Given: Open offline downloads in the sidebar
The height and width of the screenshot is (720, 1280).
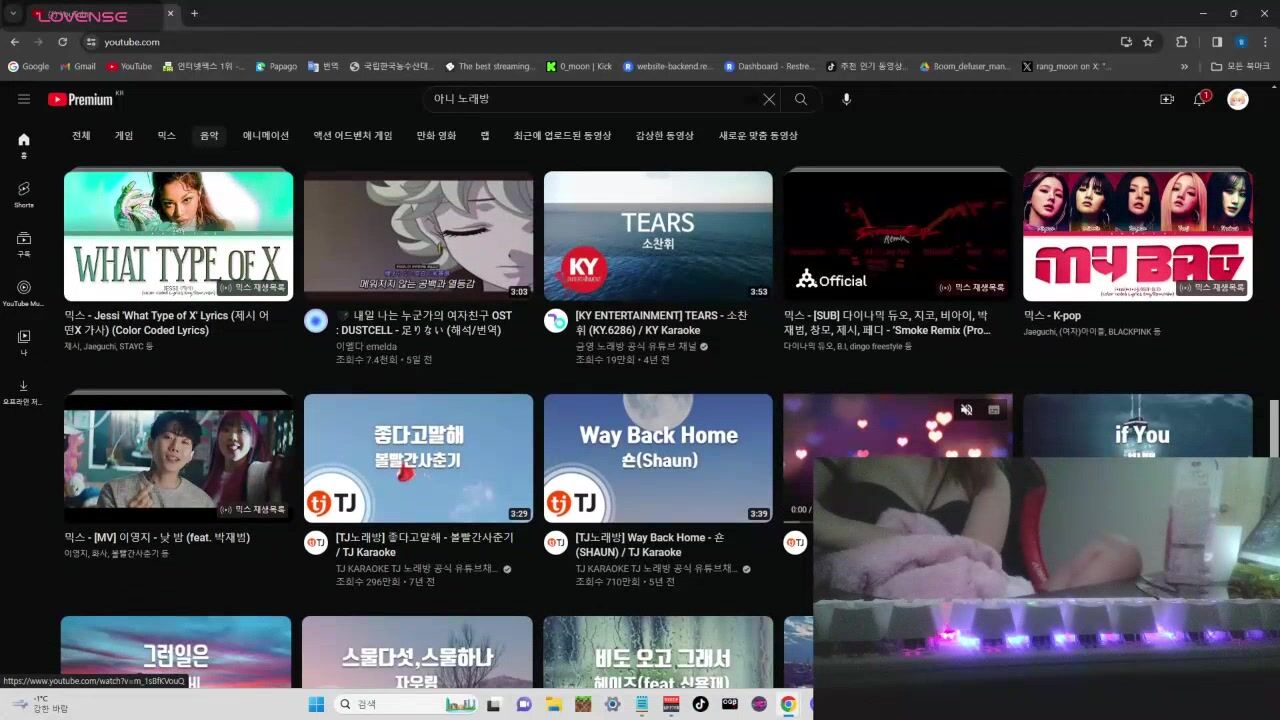Looking at the screenshot, I should click(x=24, y=391).
